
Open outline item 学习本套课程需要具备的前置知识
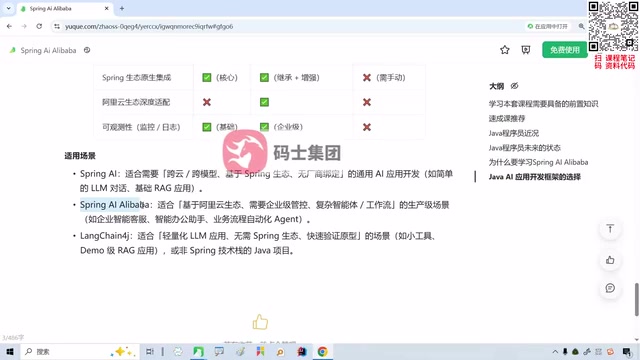[543, 104]
